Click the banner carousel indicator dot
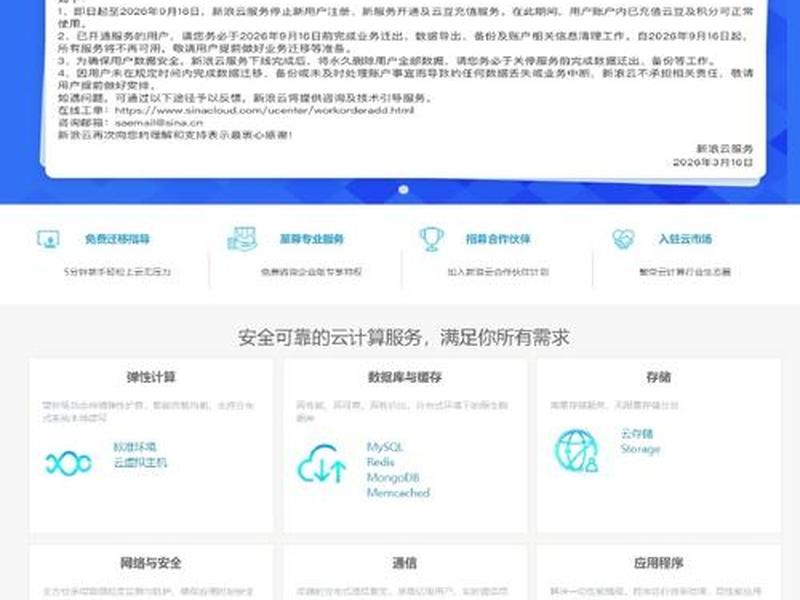Screen dimensions: 800x600 403,189
